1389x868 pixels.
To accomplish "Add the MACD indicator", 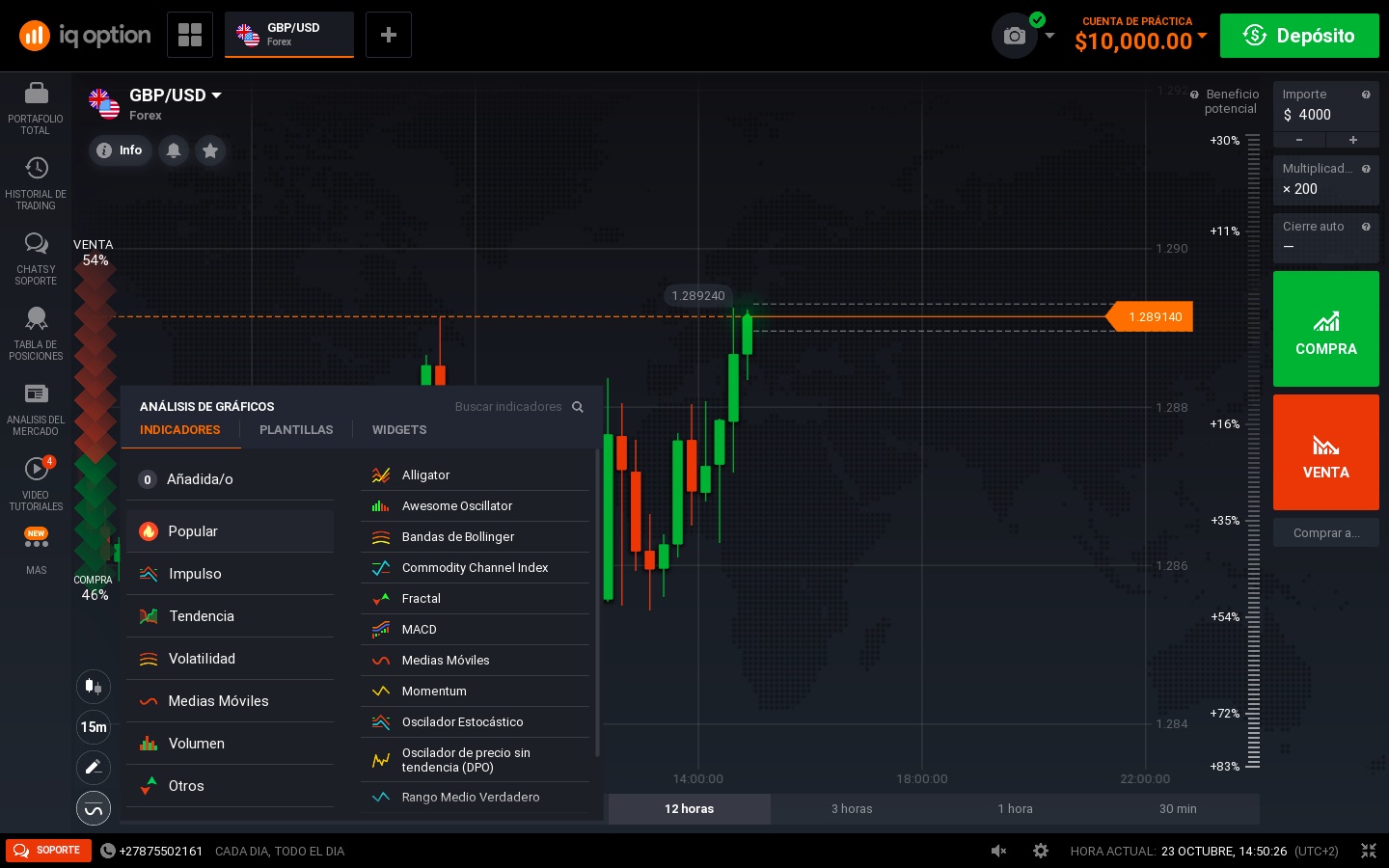I will [475, 630].
